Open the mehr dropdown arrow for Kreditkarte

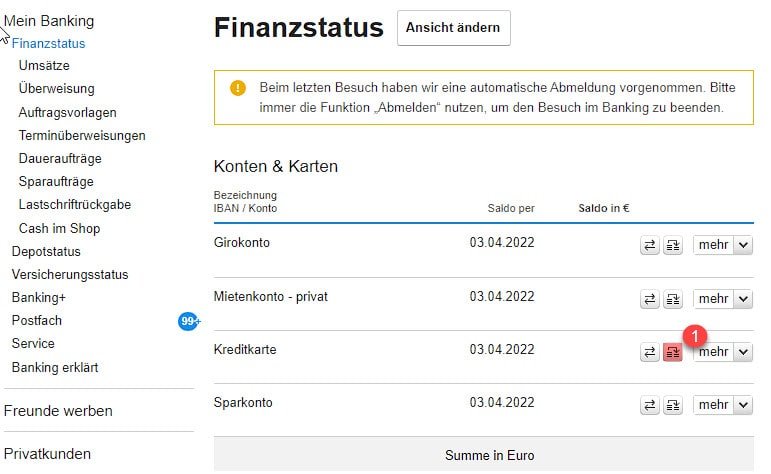(743, 352)
